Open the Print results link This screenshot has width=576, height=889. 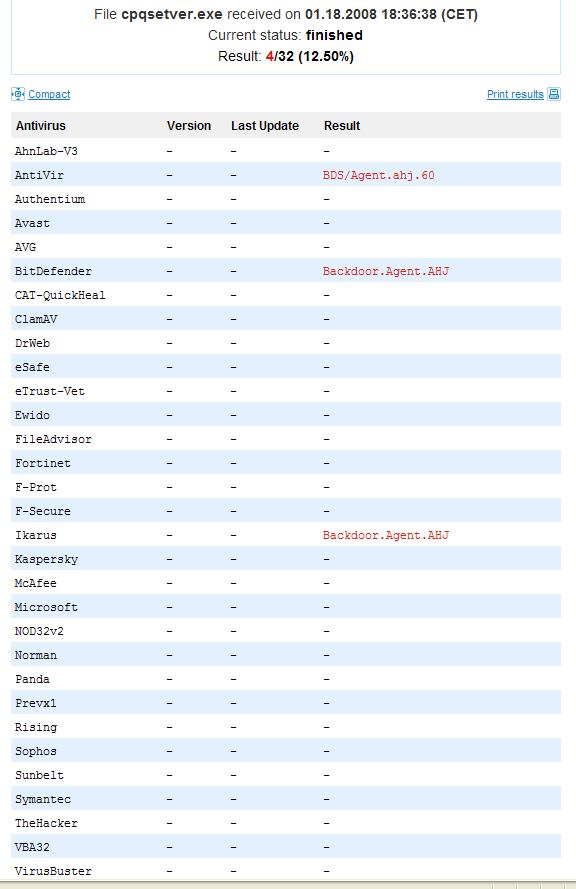(515, 94)
